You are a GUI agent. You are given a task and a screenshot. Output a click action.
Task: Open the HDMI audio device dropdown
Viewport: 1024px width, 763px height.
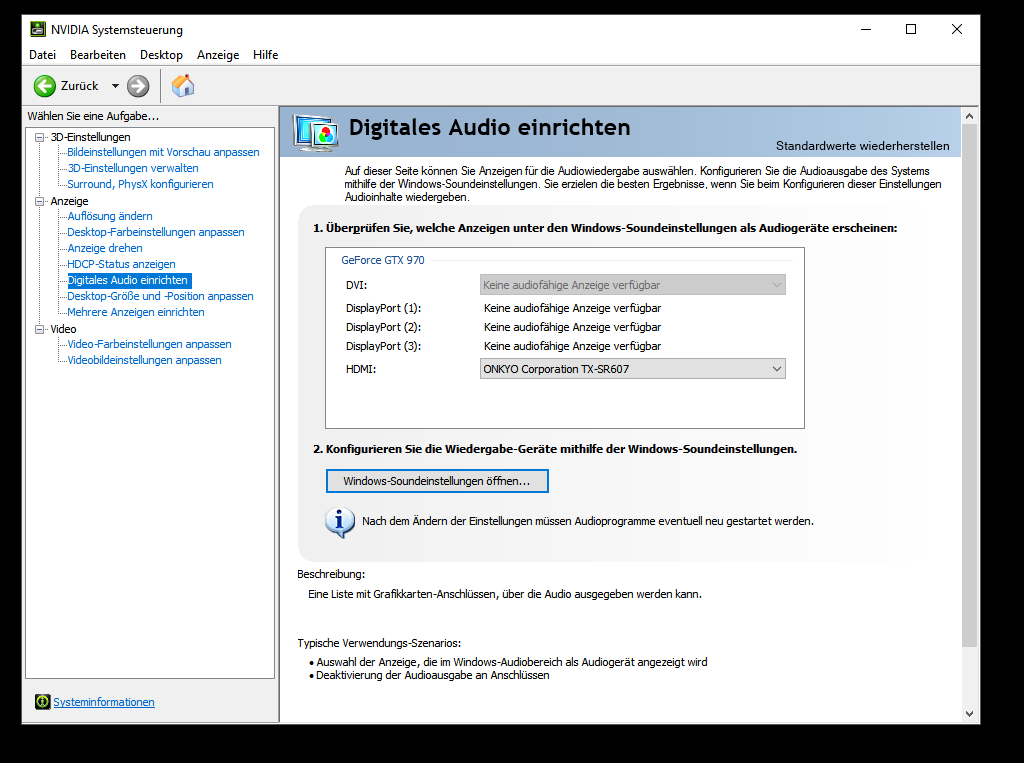(632, 369)
